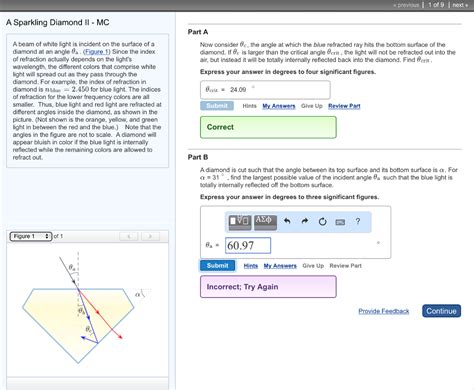
Task: Click Give Up in Part A
Action: click(312, 106)
